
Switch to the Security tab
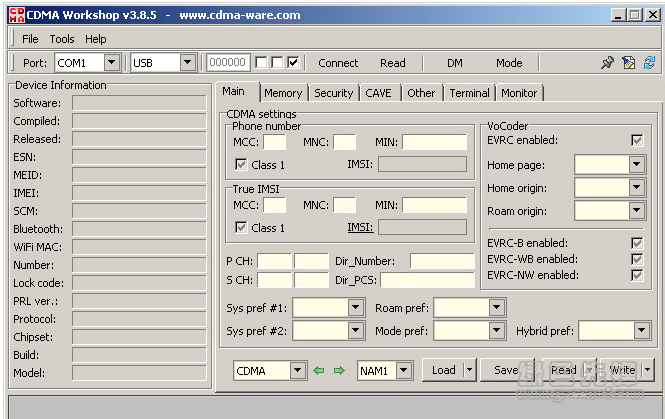pyautogui.click(x=334, y=93)
